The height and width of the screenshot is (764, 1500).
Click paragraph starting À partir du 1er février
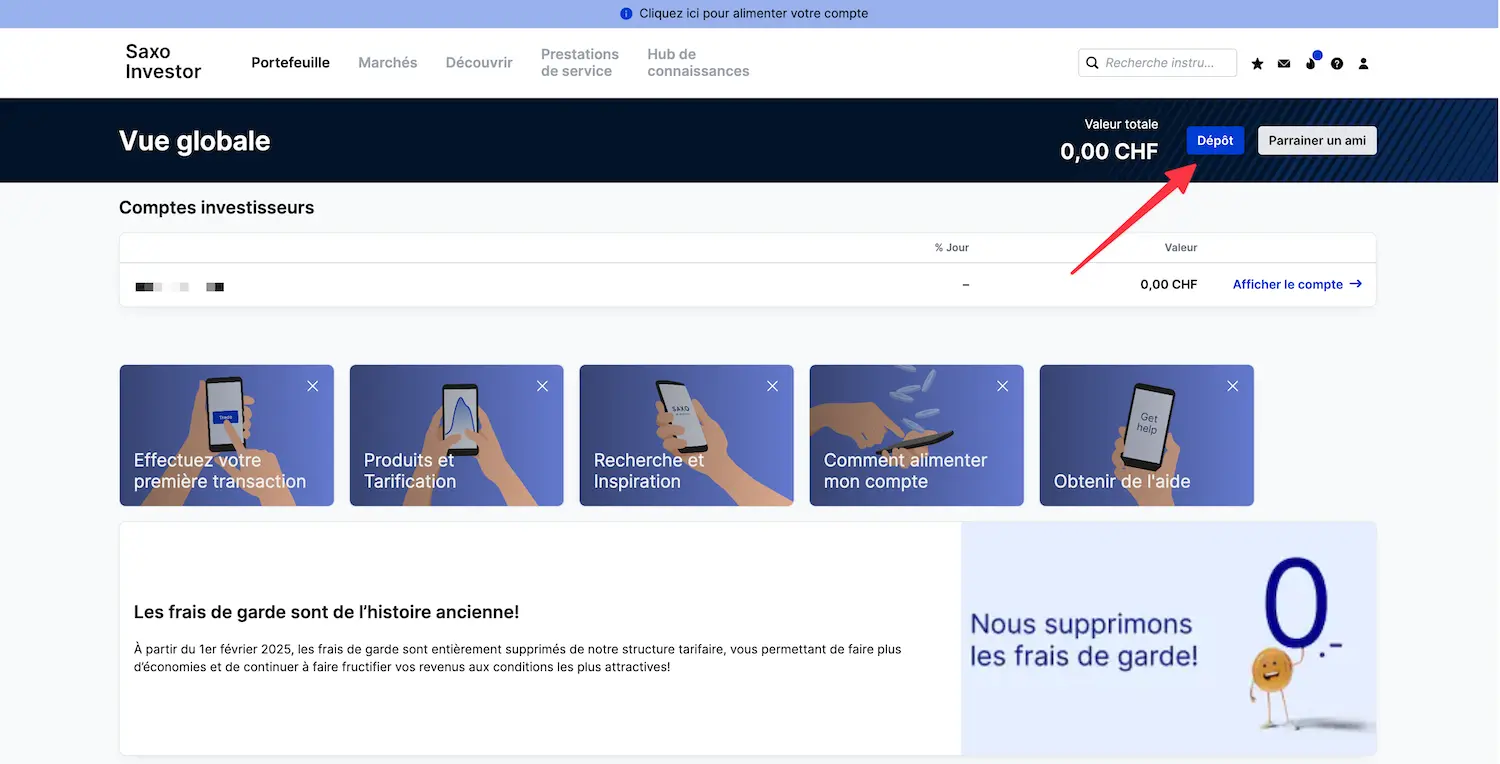(x=518, y=657)
